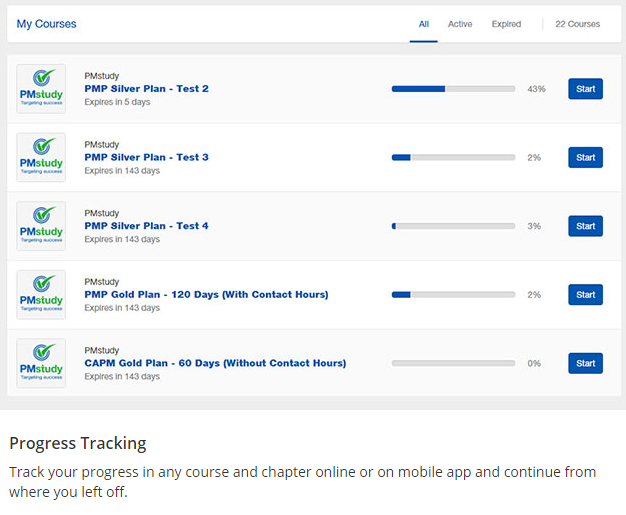Click the empty progress bar for CAPM Gold Plan
This screenshot has height=515, width=626.
454,363
